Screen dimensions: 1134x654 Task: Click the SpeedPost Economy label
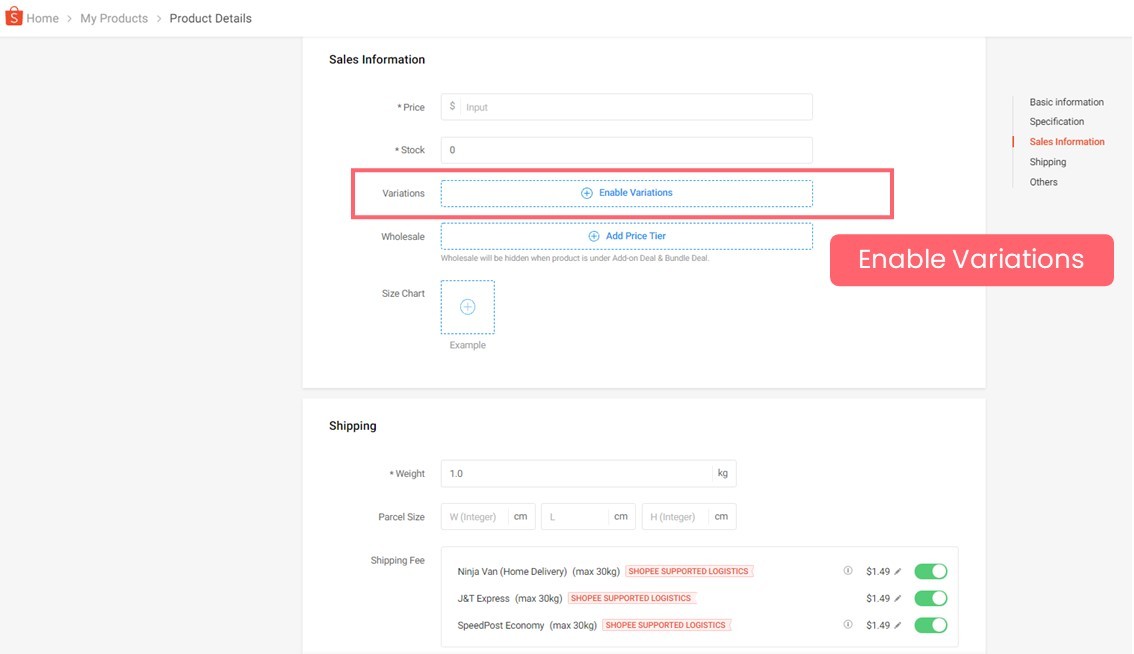500,625
